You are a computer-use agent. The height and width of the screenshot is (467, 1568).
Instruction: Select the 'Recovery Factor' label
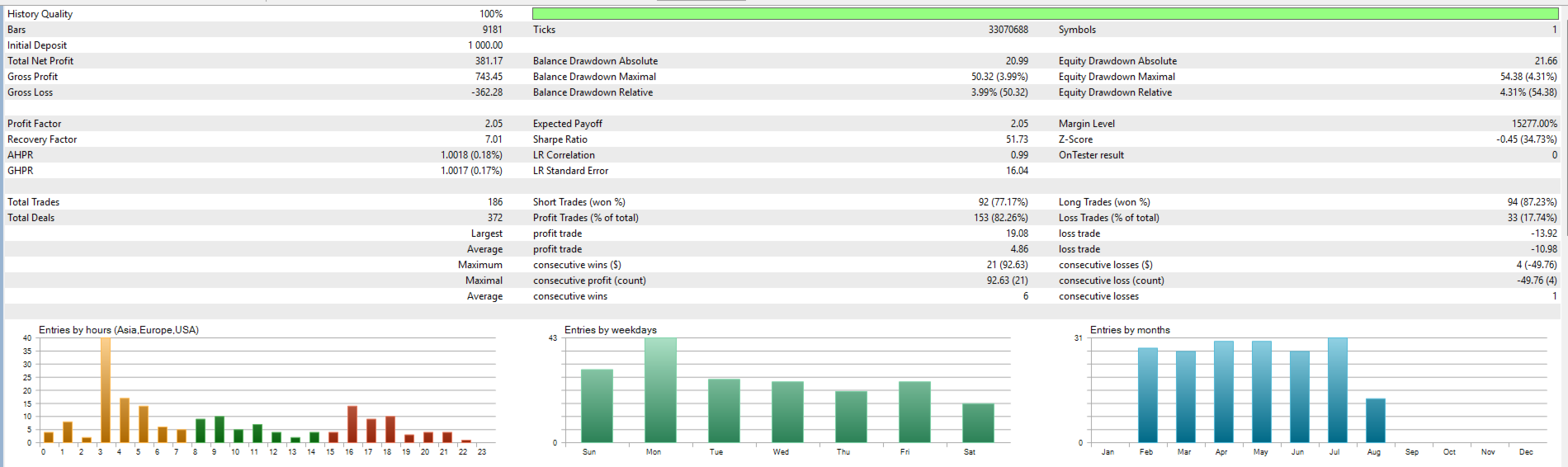(x=42, y=139)
